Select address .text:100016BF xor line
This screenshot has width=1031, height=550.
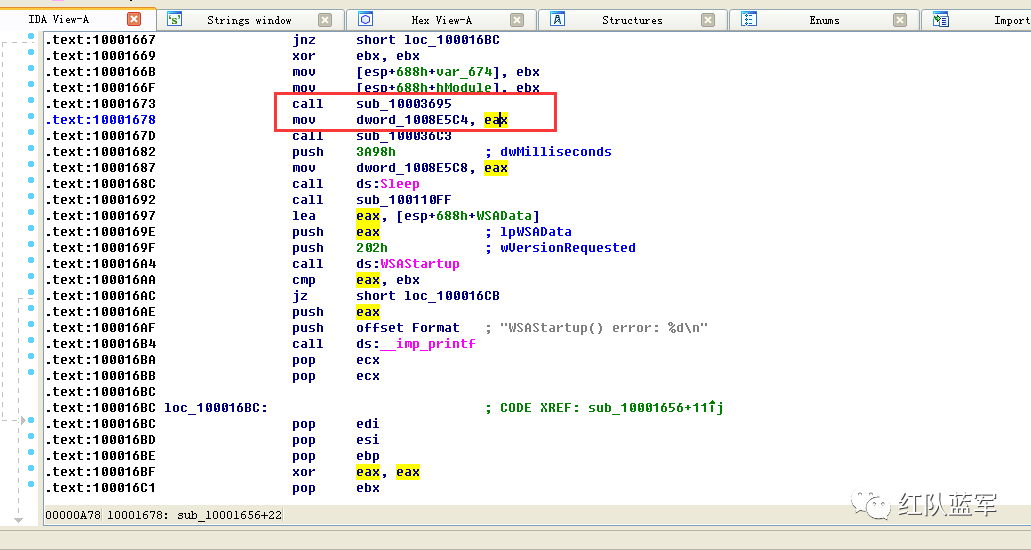pos(101,472)
